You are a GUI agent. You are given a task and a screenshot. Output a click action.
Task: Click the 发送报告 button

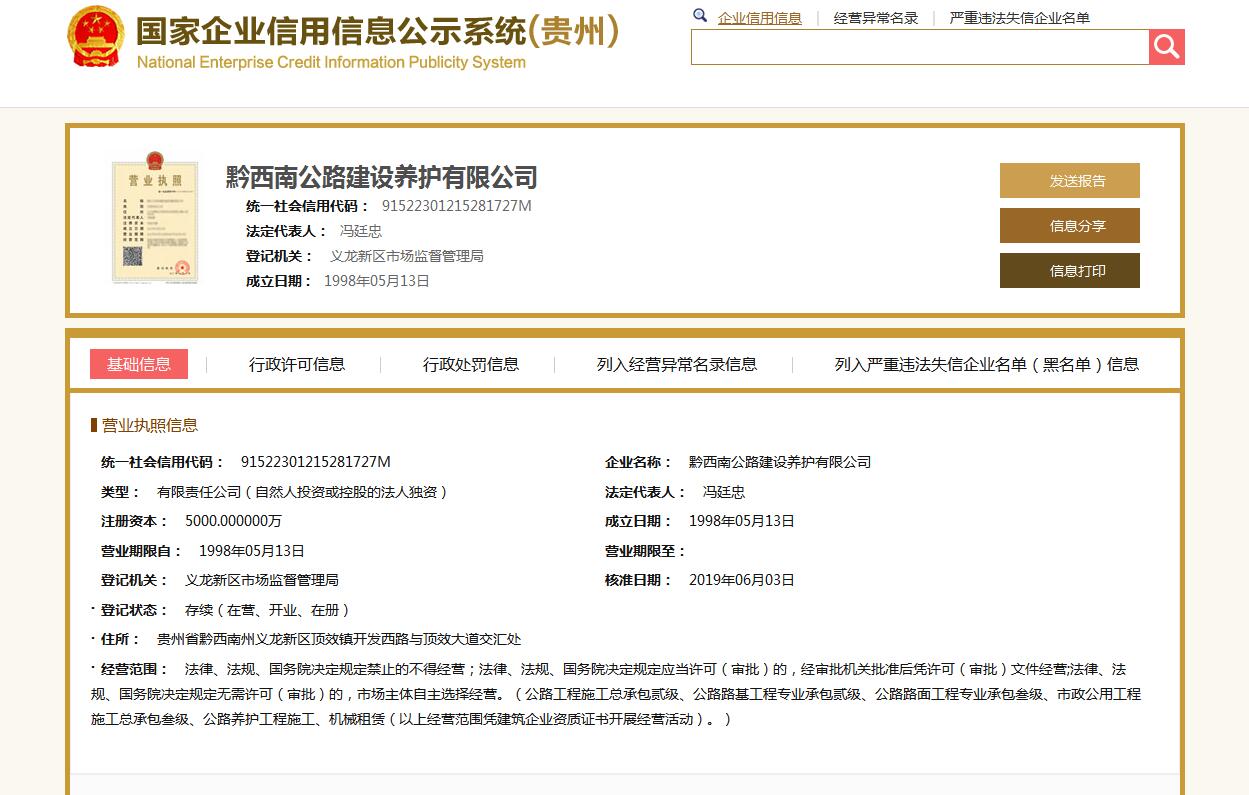(x=1069, y=180)
